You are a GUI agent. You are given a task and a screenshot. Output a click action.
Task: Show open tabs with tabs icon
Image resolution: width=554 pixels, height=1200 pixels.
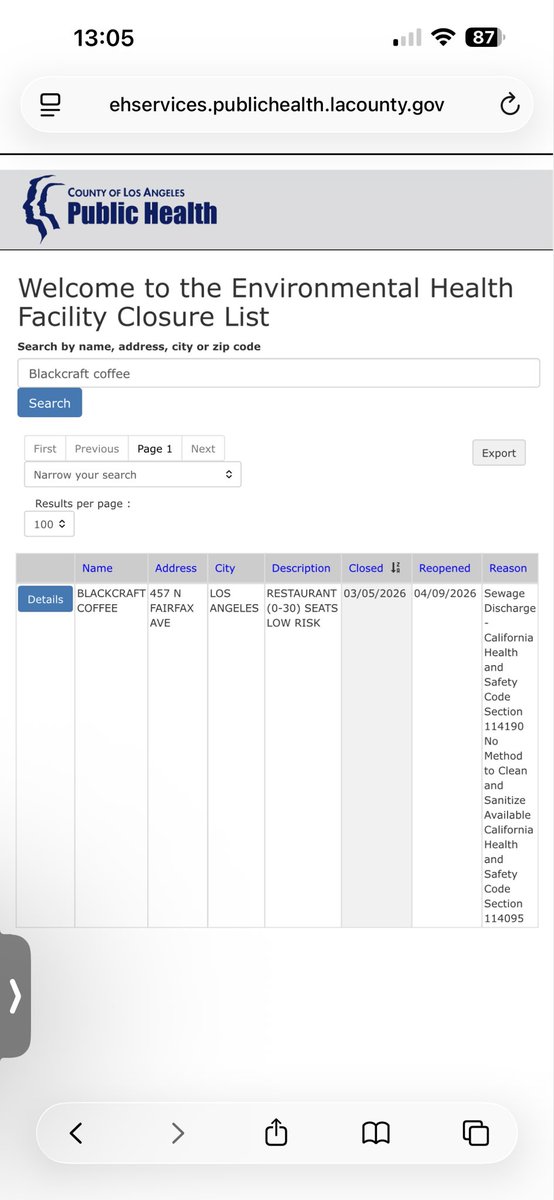476,1133
